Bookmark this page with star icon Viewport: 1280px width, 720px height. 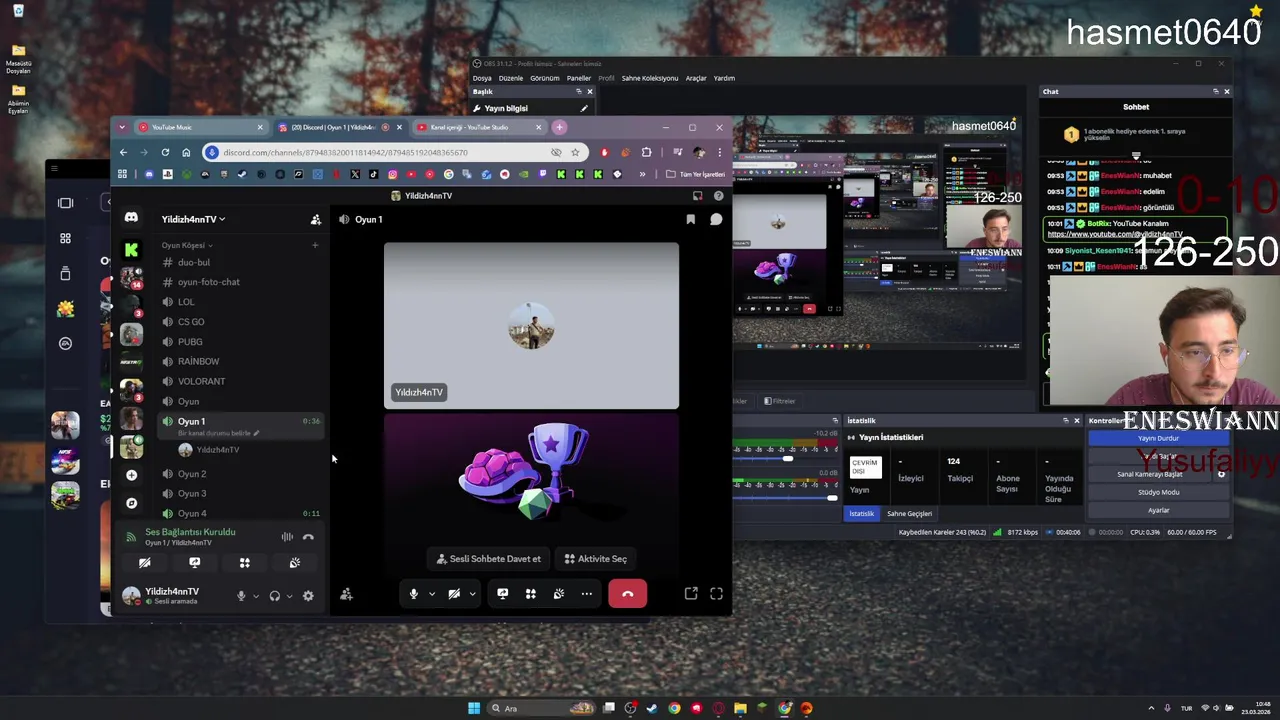[575, 152]
